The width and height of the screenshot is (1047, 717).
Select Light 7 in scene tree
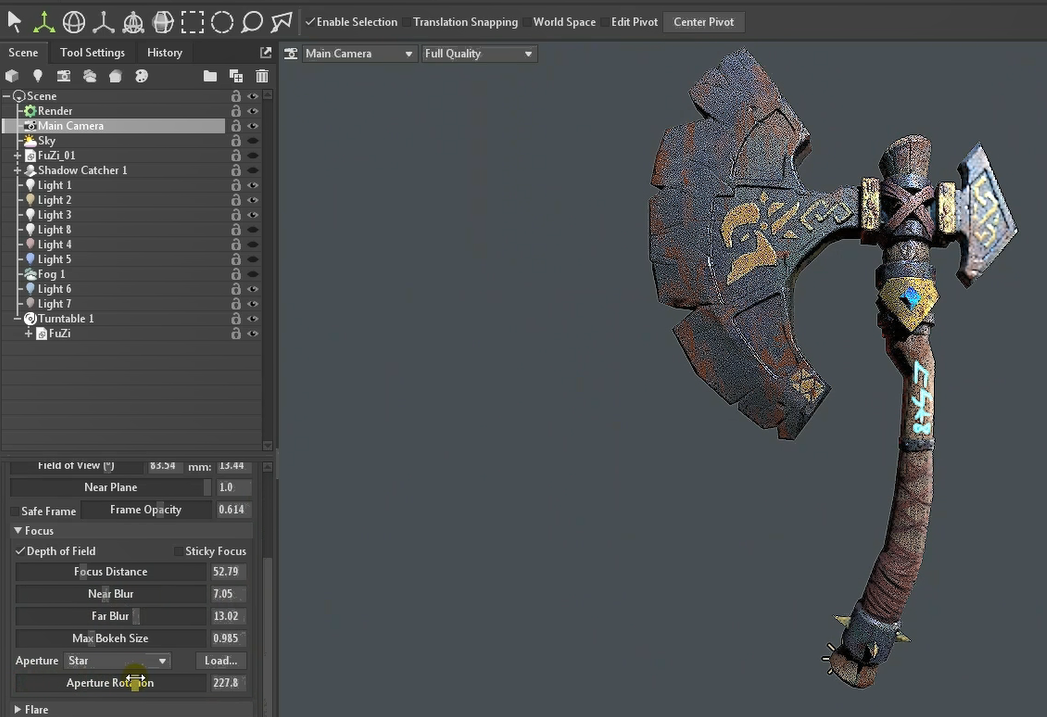[x=54, y=304]
